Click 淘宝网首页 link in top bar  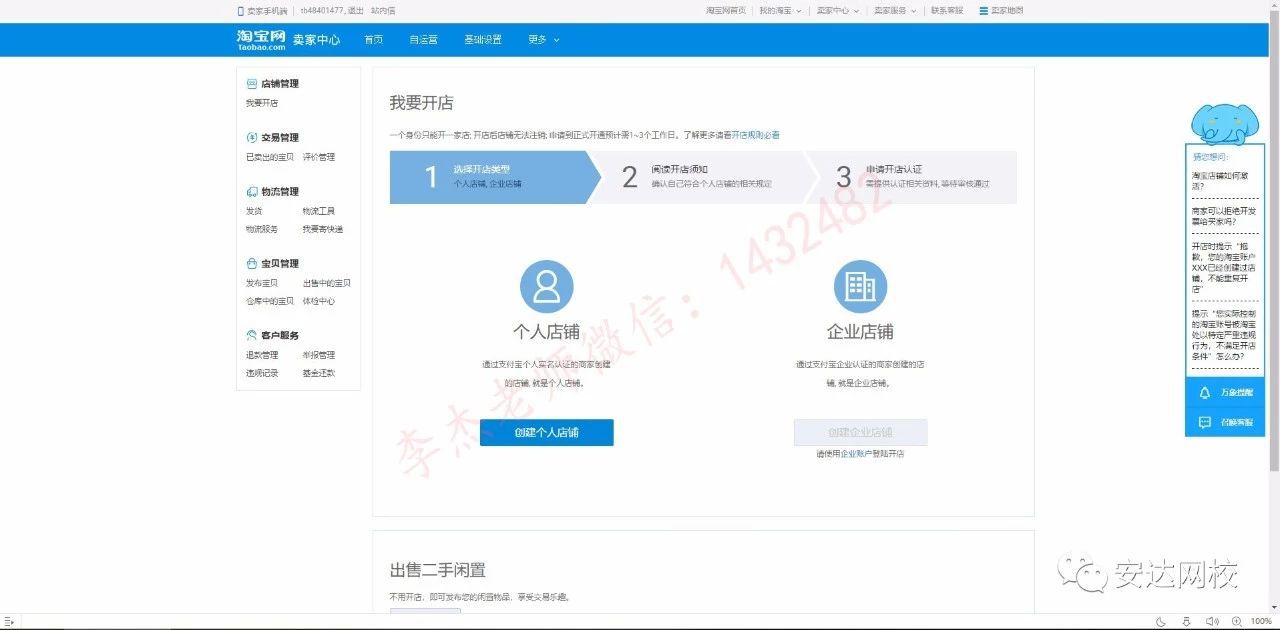[725, 11]
